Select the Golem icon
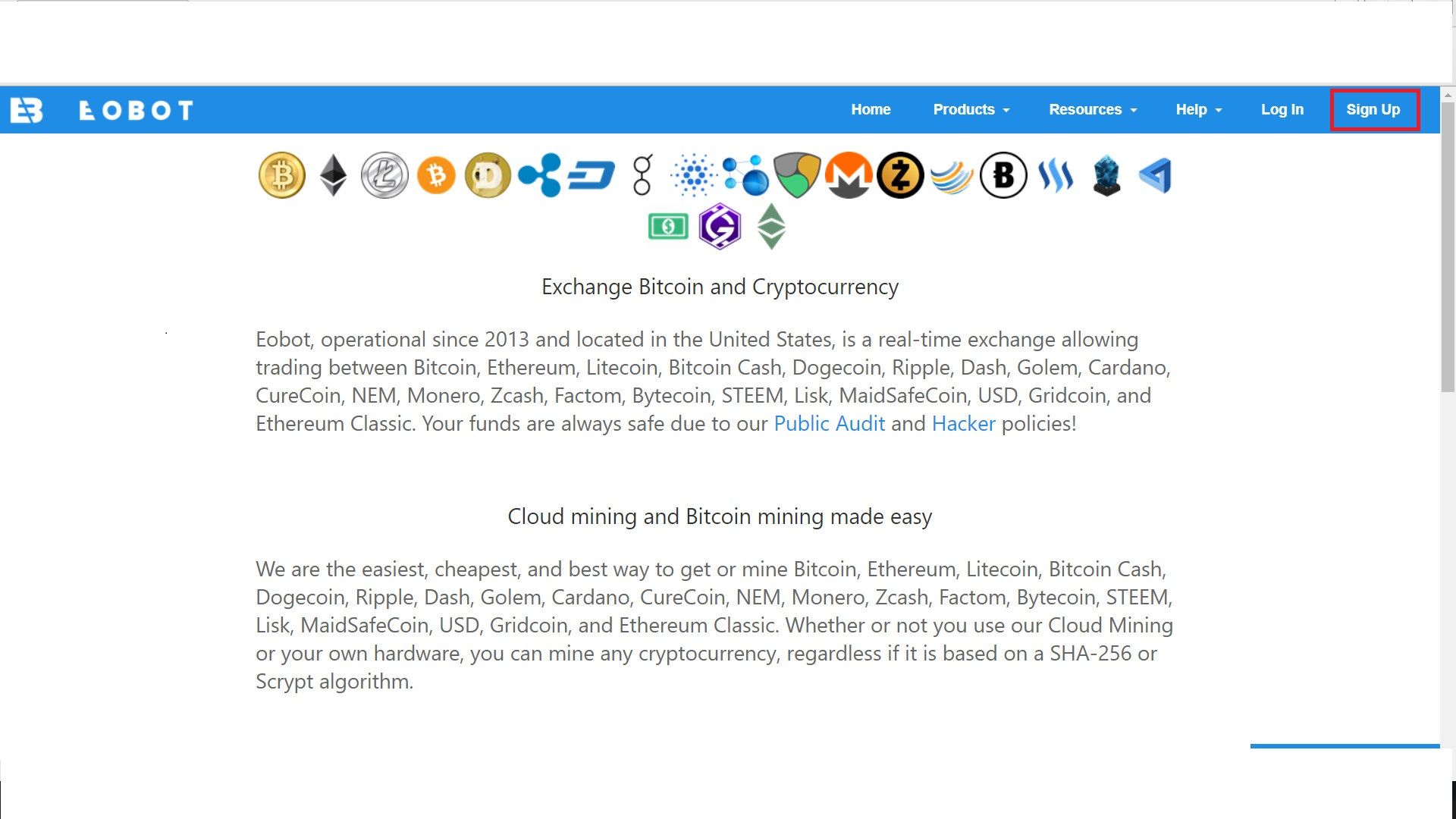The height and width of the screenshot is (819, 1456). (642, 175)
